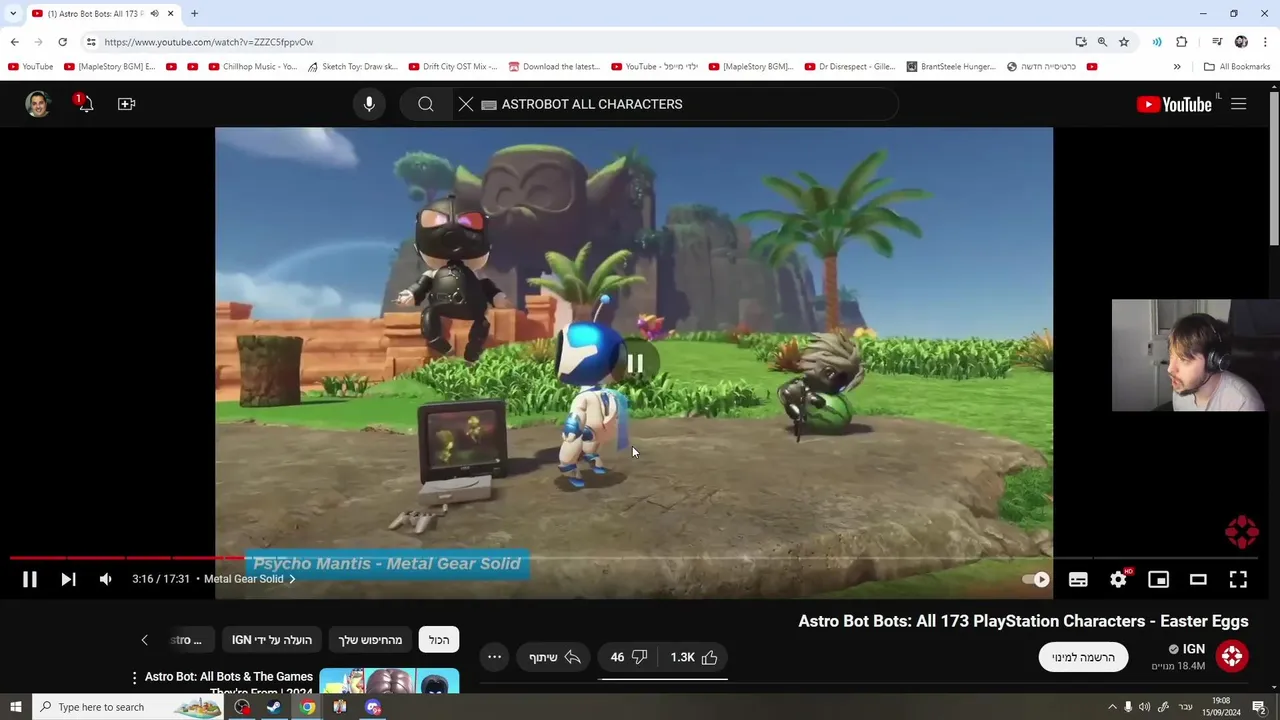Open the Chrome tab search dropdown
This screenshot has width=1280, height=720.
(13, 13)
